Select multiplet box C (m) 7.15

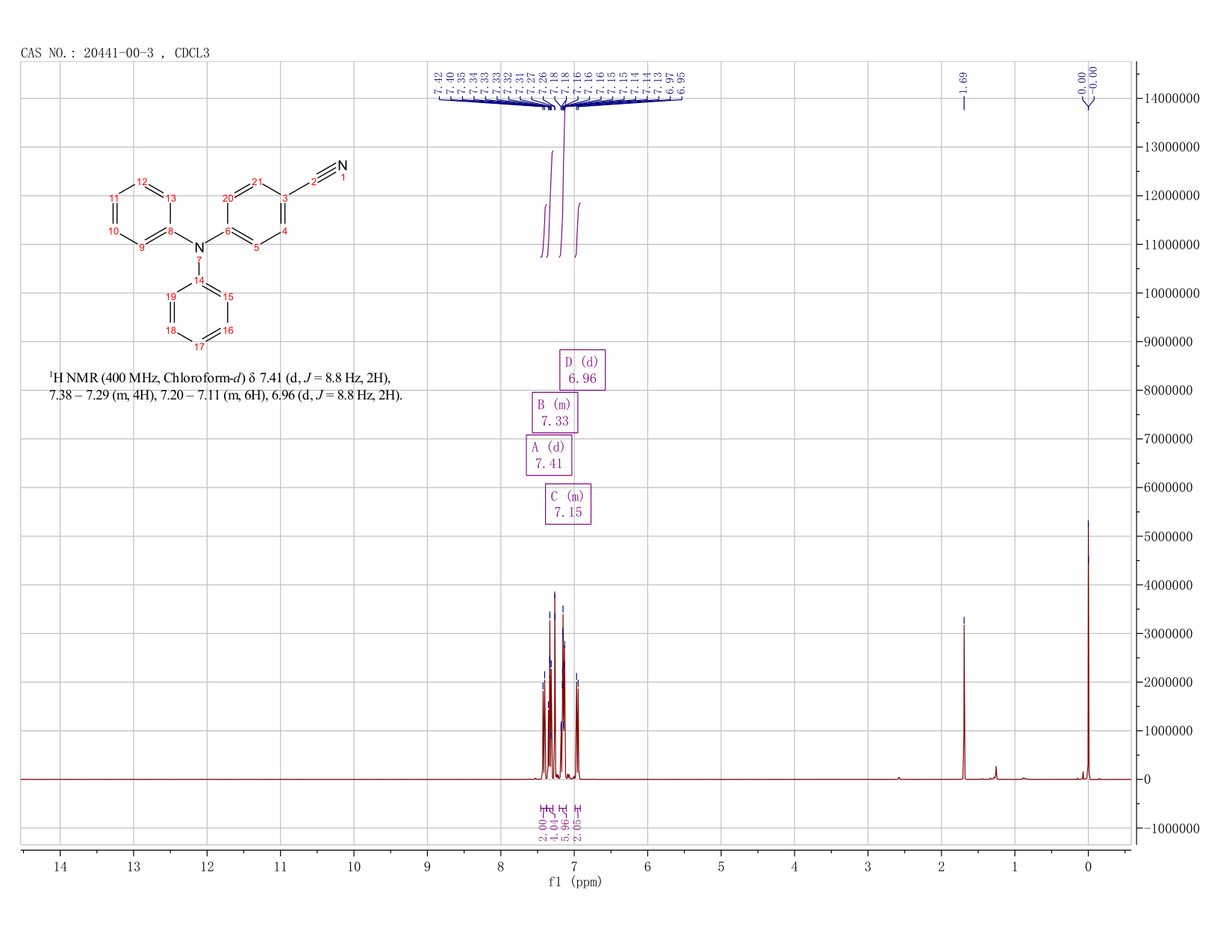click(x=568, y=504)
